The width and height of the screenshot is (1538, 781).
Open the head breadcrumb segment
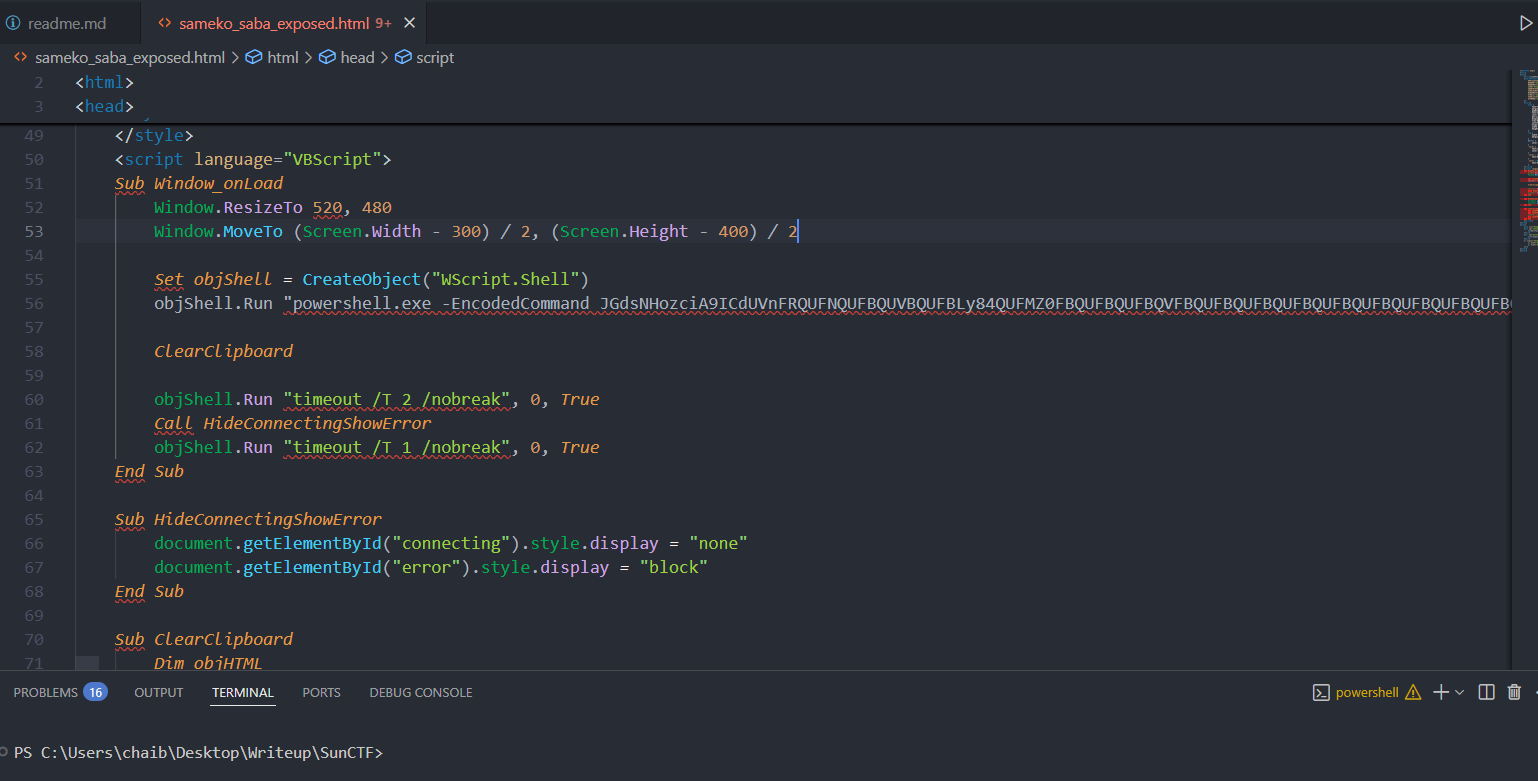tap(346, 58)
